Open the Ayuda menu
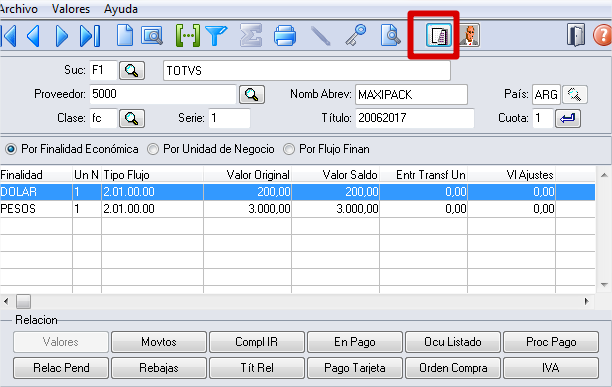Viewport: 612px width, 387px height. 121,9
